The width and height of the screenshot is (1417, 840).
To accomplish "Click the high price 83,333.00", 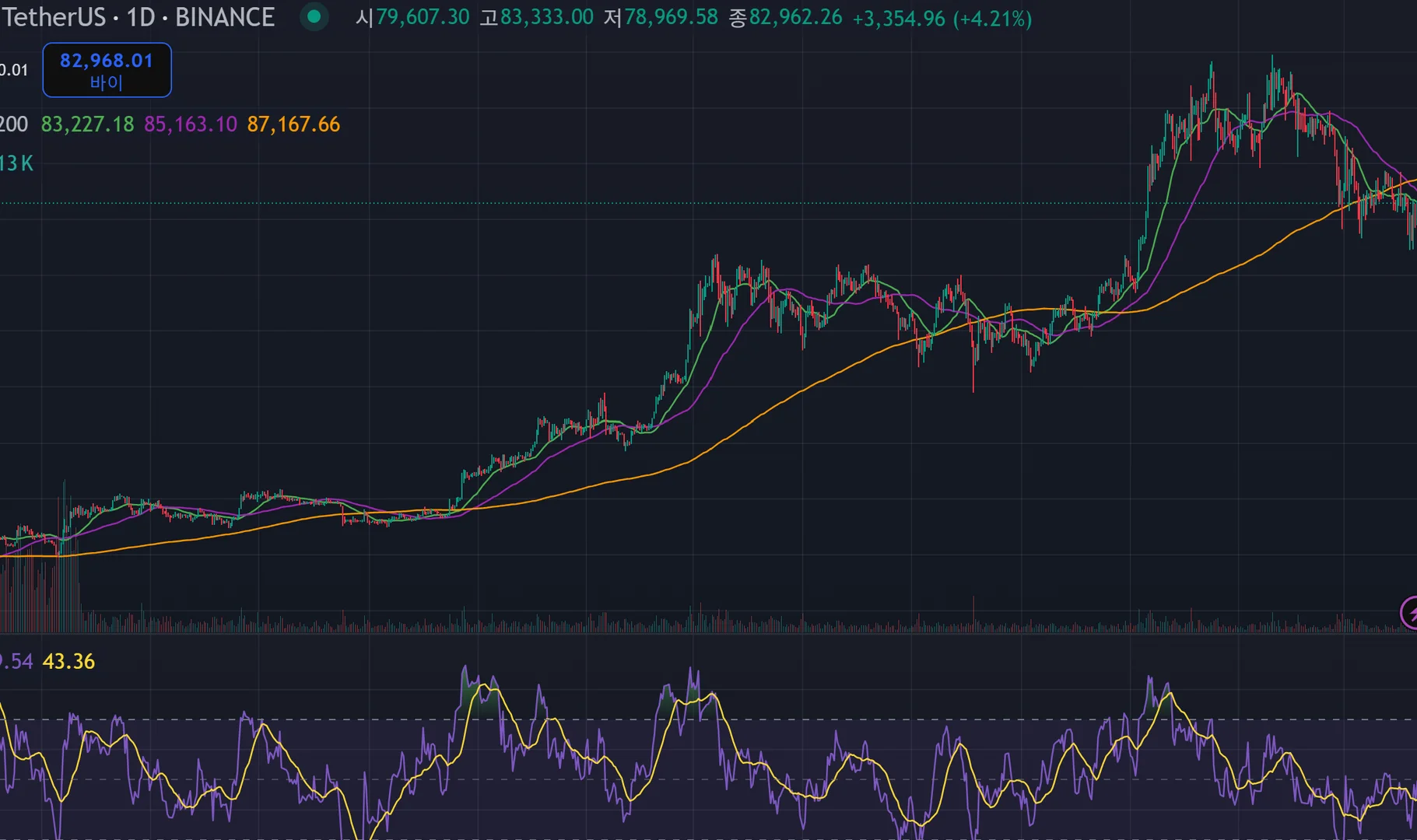I will [x=546, y=17].
